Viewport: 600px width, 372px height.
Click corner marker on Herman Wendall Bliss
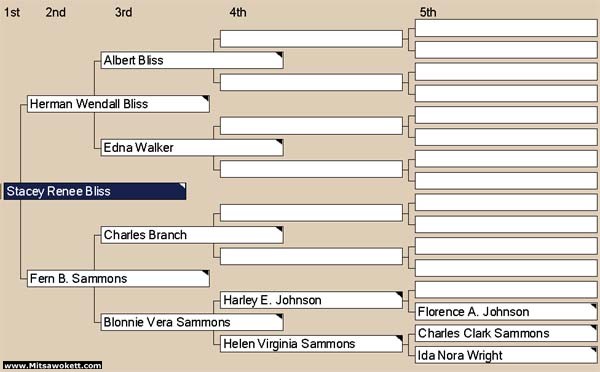point(205,99)
